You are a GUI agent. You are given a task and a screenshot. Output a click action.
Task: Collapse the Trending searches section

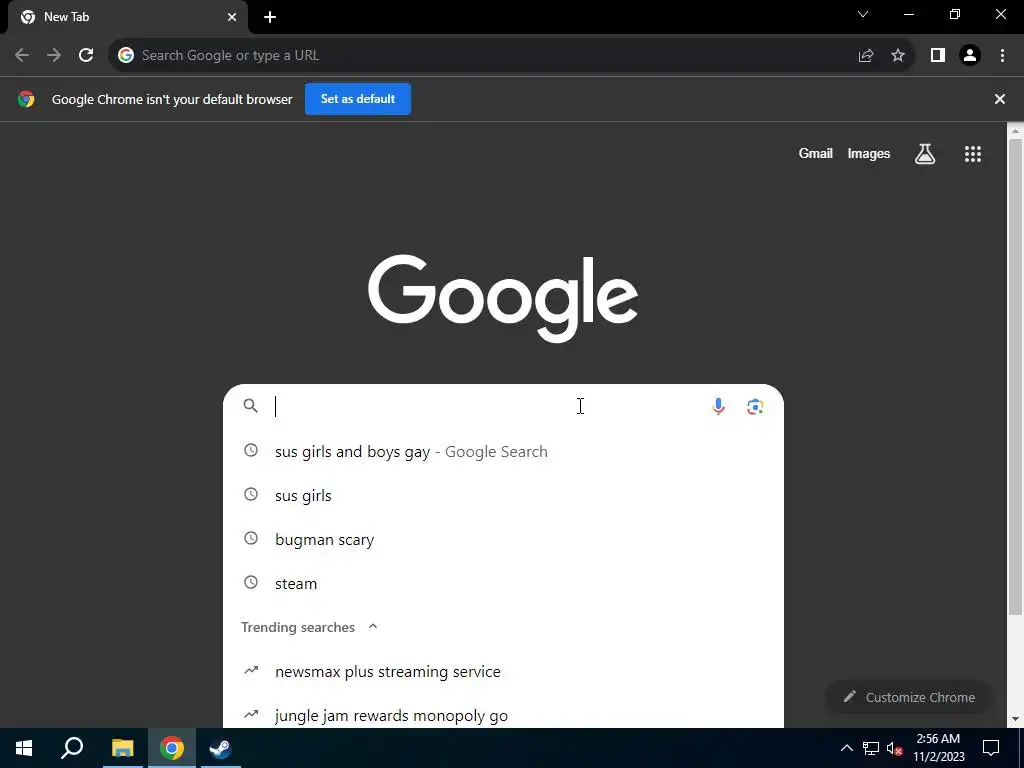(373, 627)
